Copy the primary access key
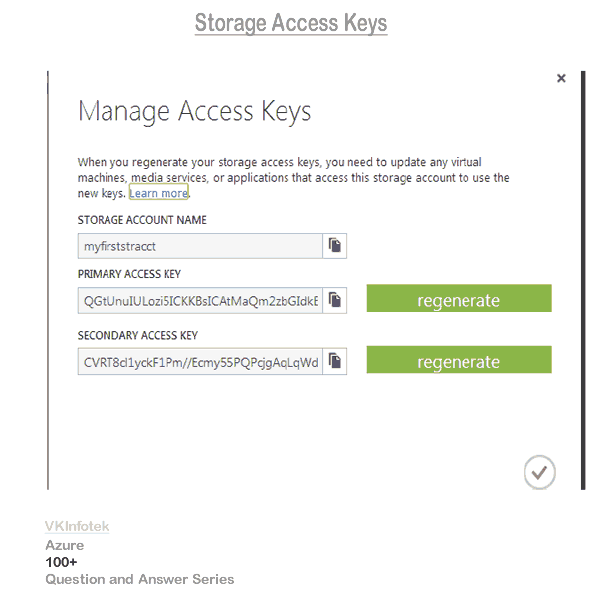This screenshot has height=600, width=600. [335, 300]
